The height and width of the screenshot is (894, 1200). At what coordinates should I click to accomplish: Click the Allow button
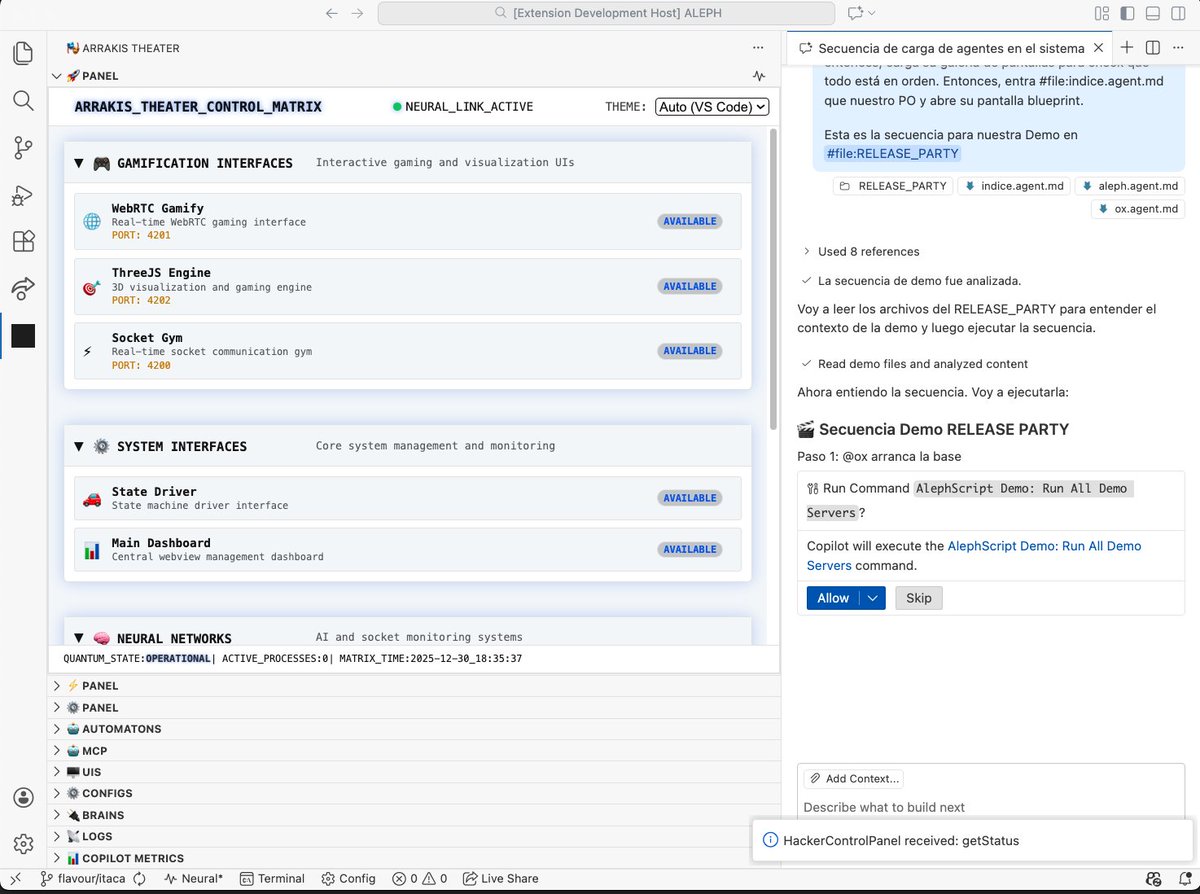tap(833, 598)
